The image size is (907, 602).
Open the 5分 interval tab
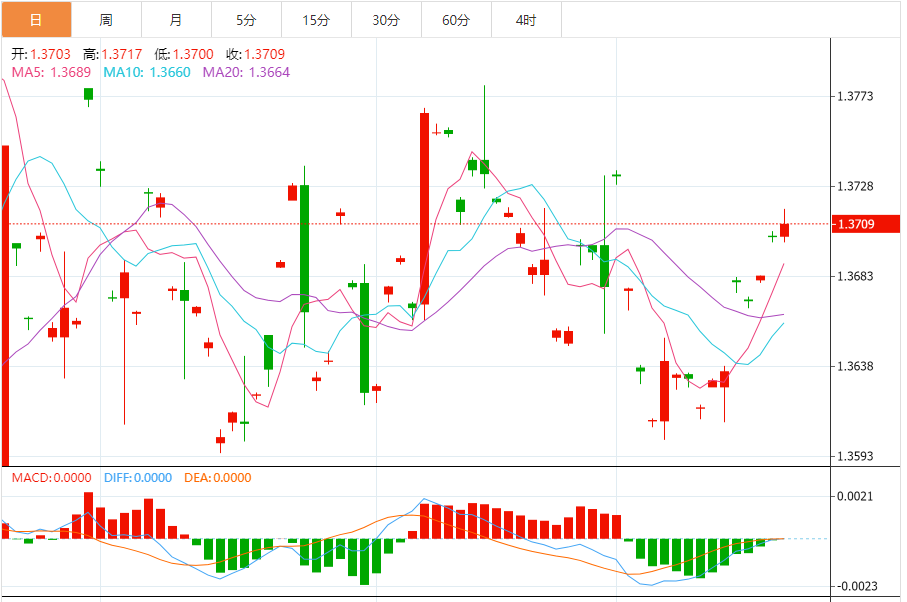246,20
